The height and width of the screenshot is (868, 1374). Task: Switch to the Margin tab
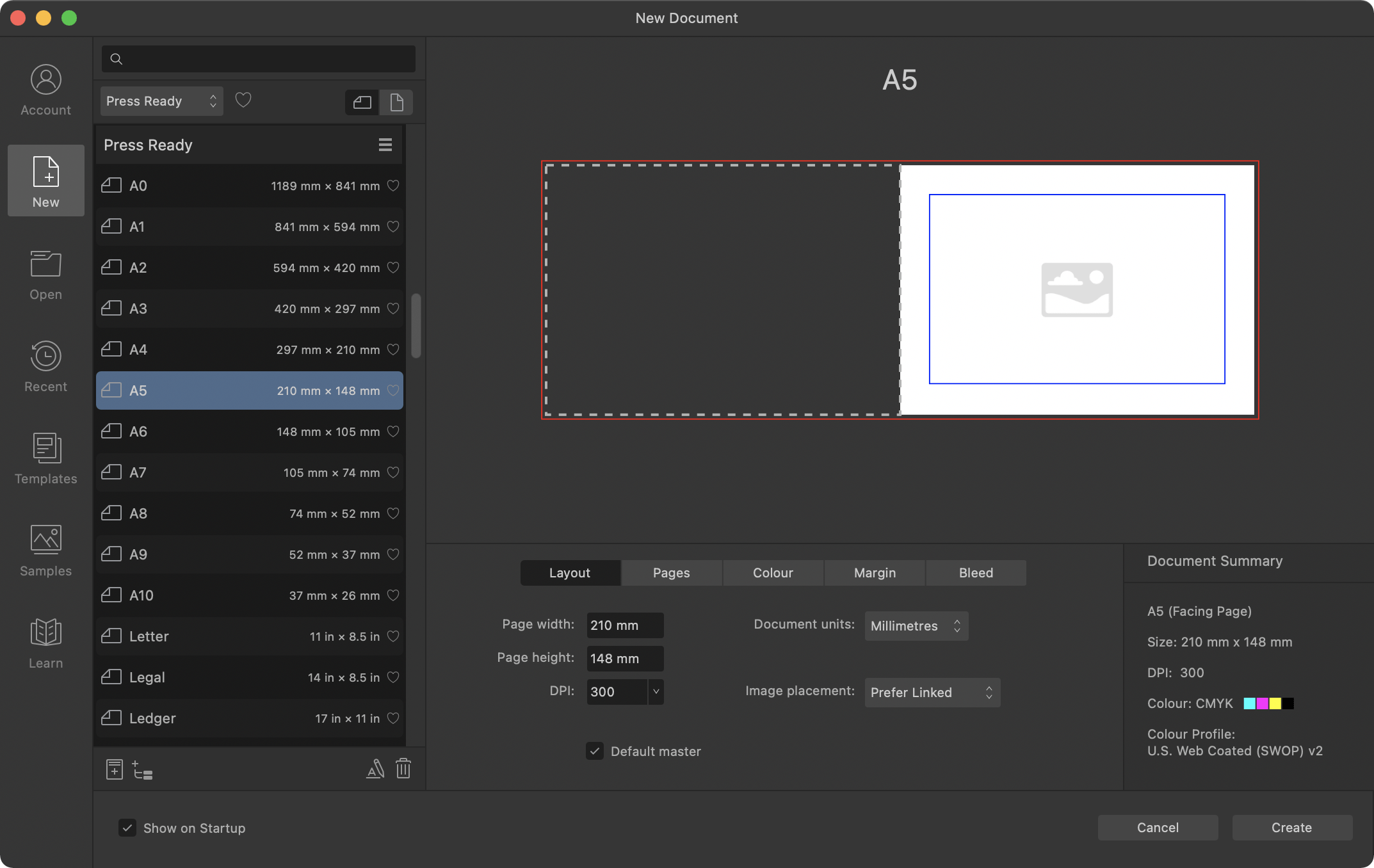point(874,571)
